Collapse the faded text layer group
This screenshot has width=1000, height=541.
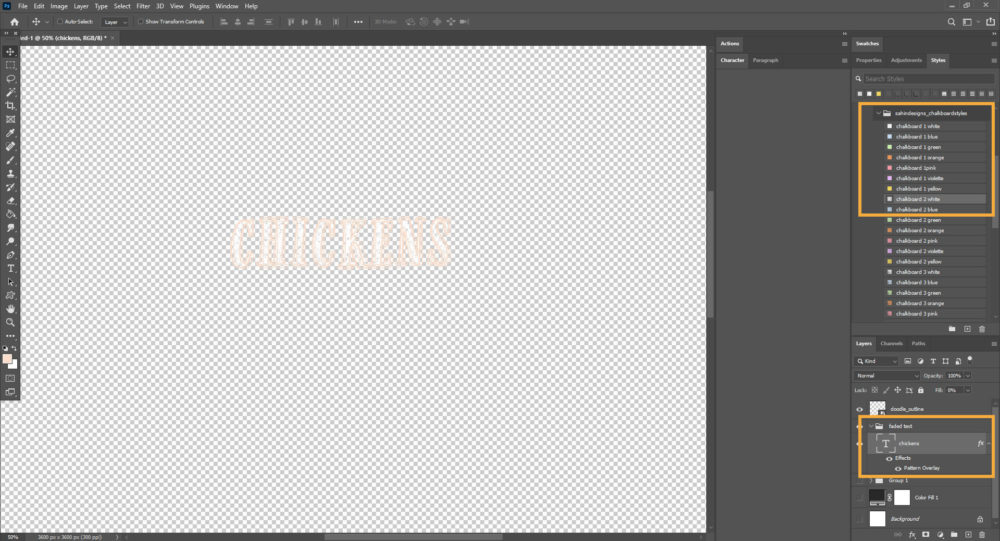(x=871, y=426)
